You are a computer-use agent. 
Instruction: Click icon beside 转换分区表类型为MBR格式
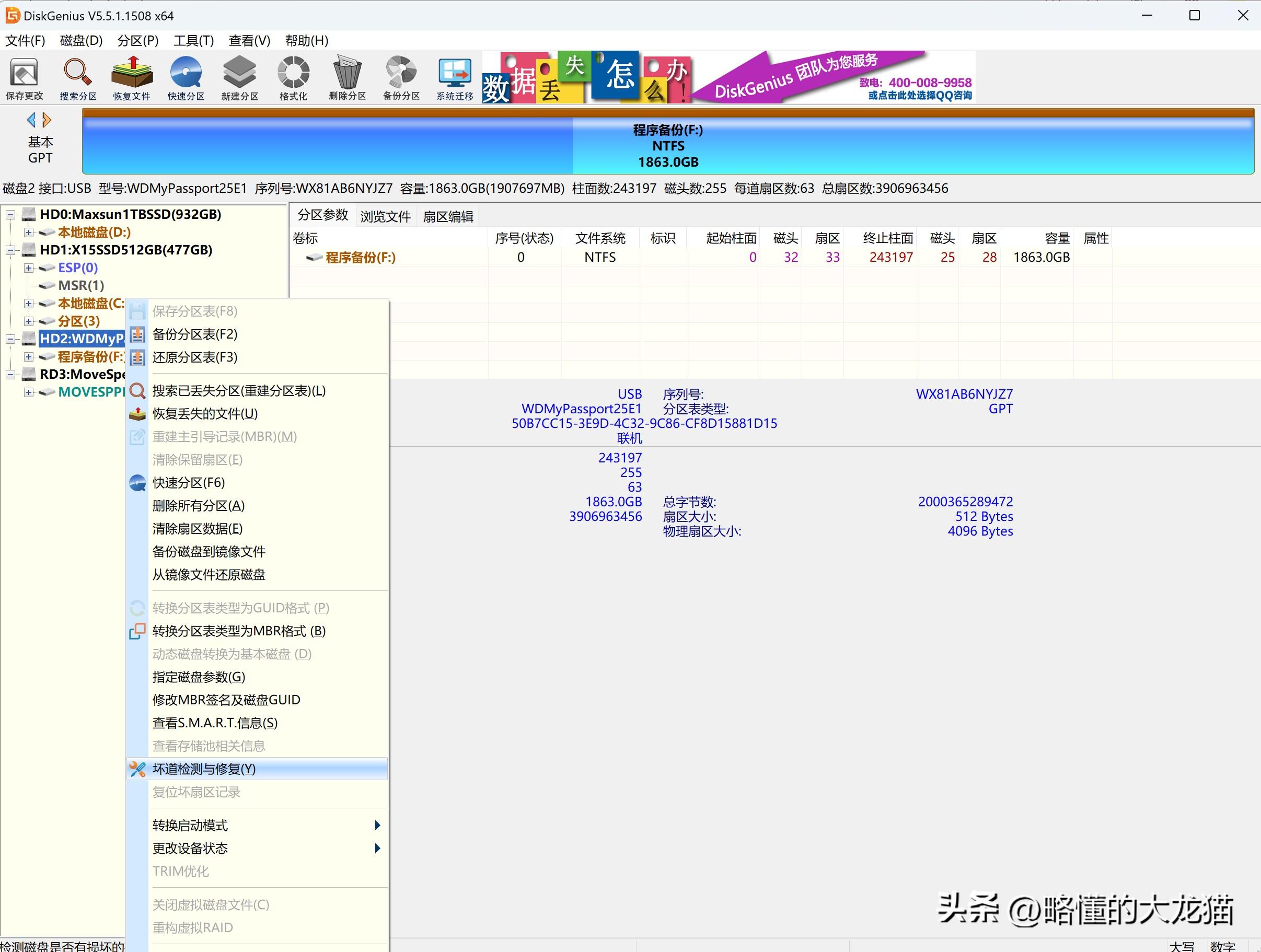point(137,631)
